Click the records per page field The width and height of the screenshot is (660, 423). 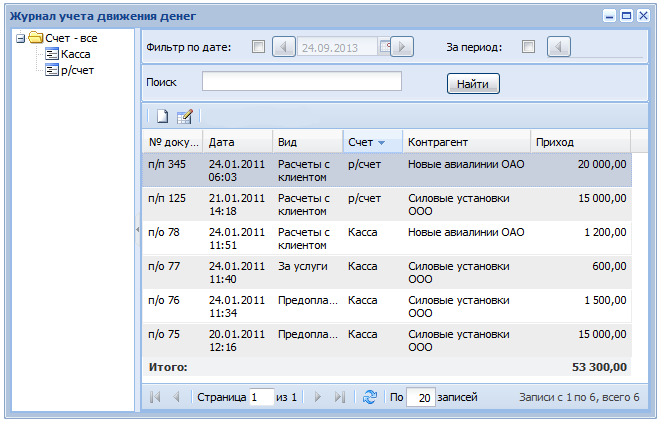point(420,397)
